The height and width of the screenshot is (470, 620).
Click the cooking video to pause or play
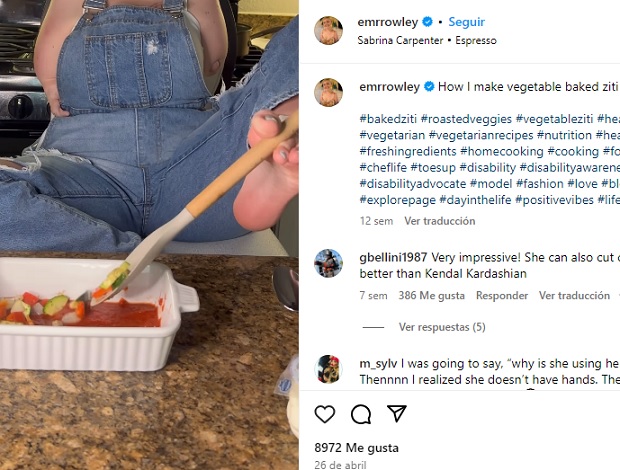click(149, 235)
